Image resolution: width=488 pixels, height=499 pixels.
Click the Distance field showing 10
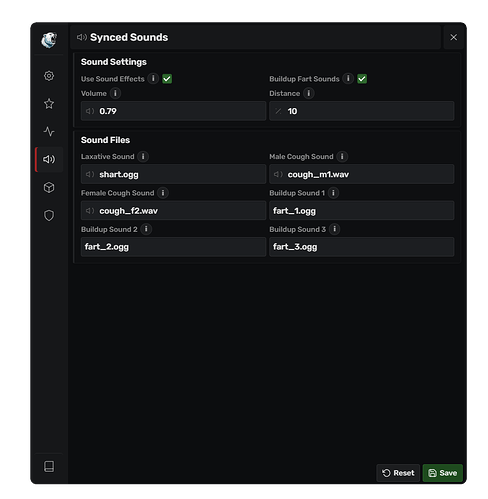pos(362,111)
